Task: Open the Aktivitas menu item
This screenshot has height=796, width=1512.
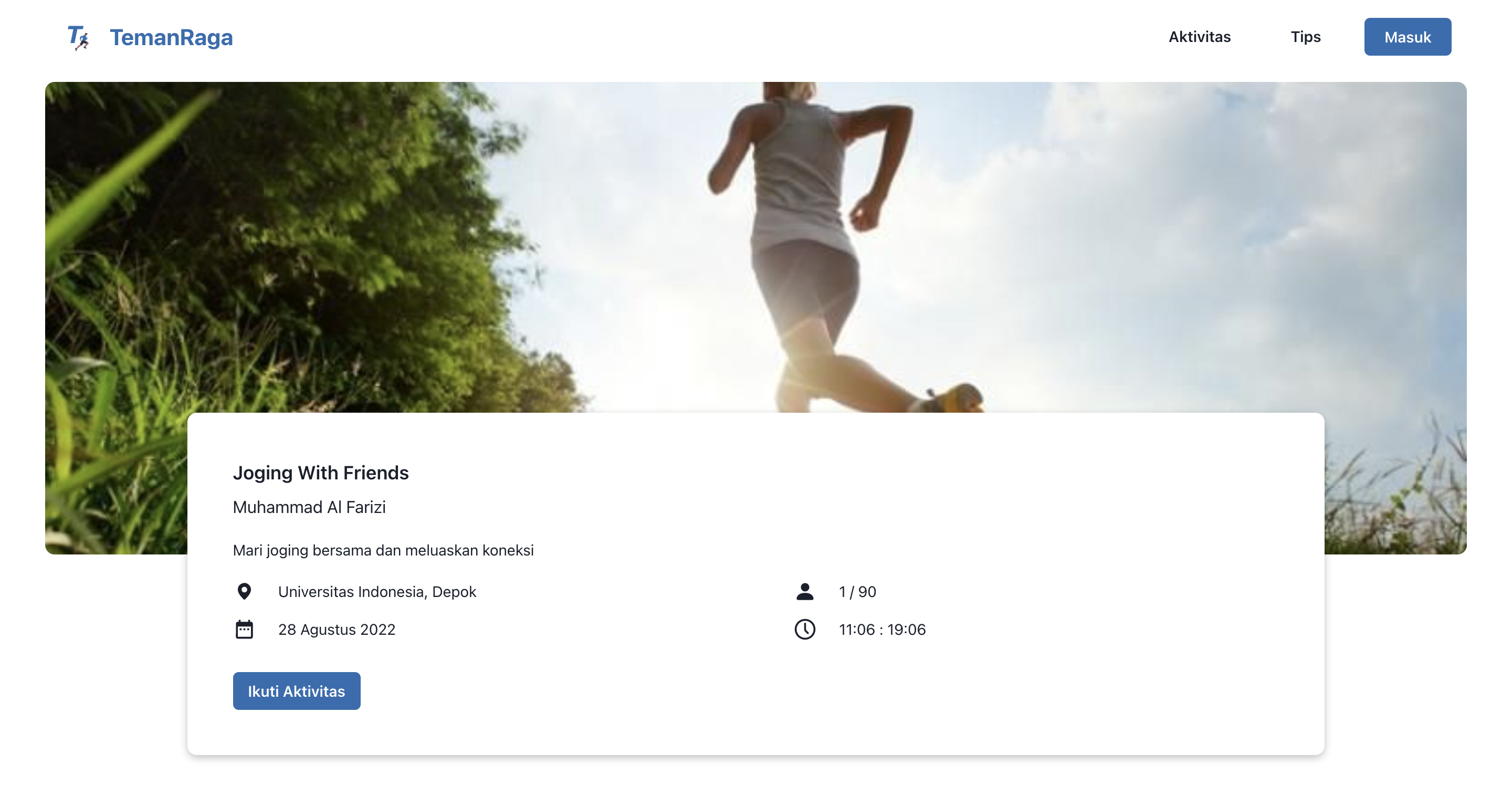Action: coord(1199,37)
